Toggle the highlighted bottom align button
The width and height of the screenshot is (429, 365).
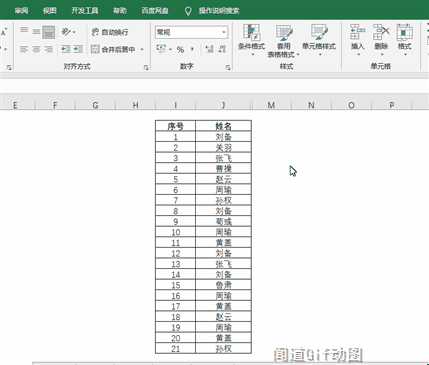[49, 32]
